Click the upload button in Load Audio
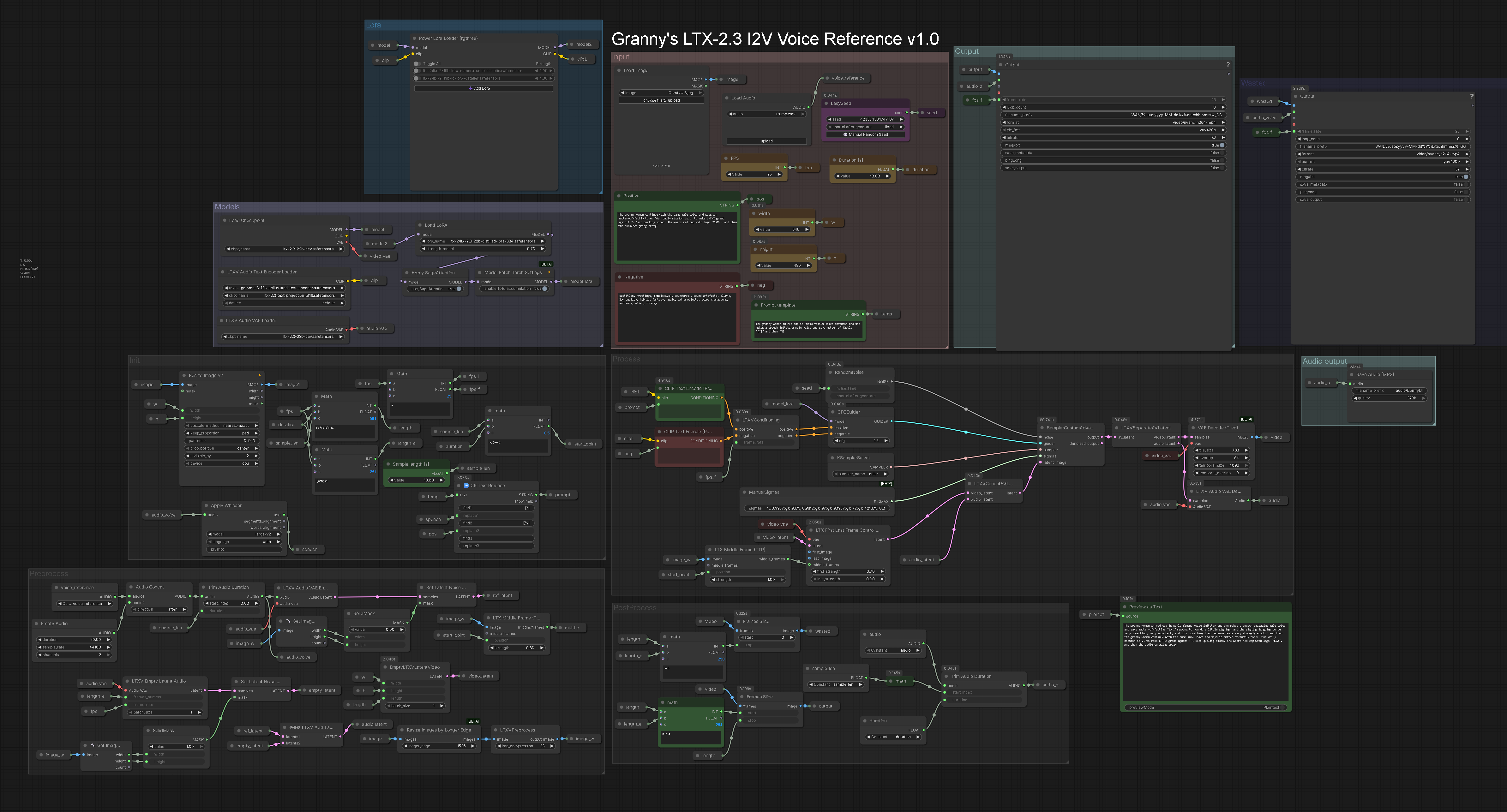Viewport: 1507px width, 812px height. [x=766, y=141]
